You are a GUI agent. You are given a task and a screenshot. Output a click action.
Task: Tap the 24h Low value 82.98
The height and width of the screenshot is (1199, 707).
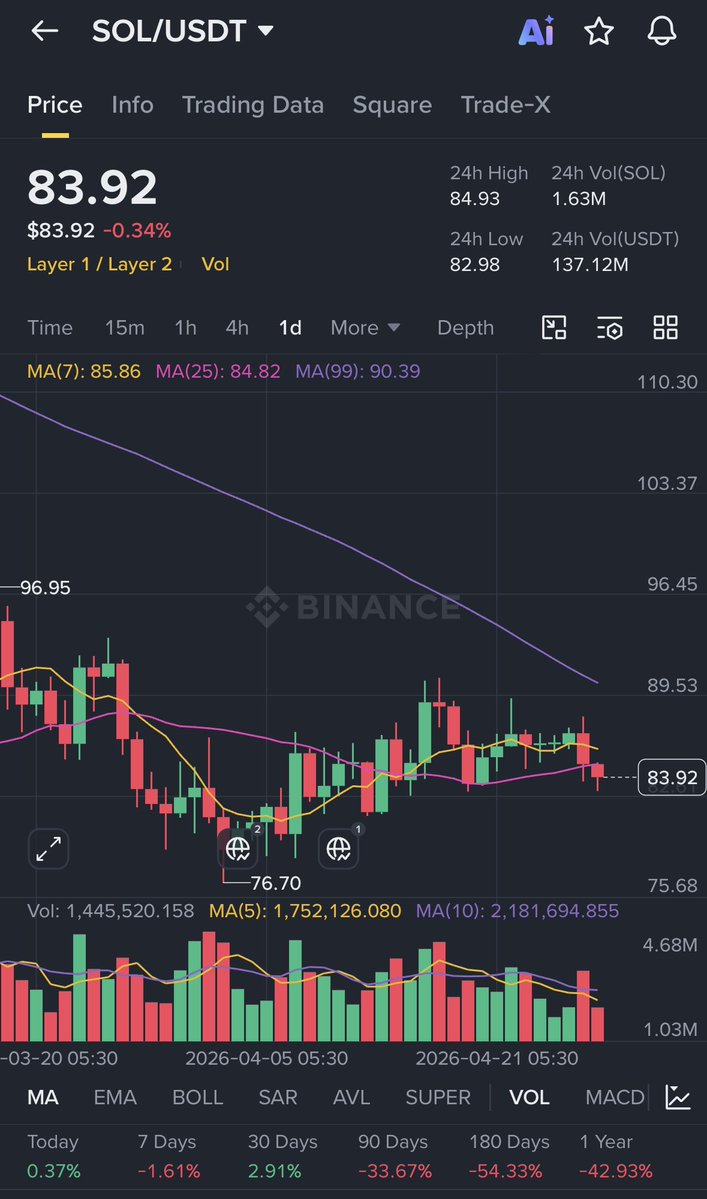475,265
